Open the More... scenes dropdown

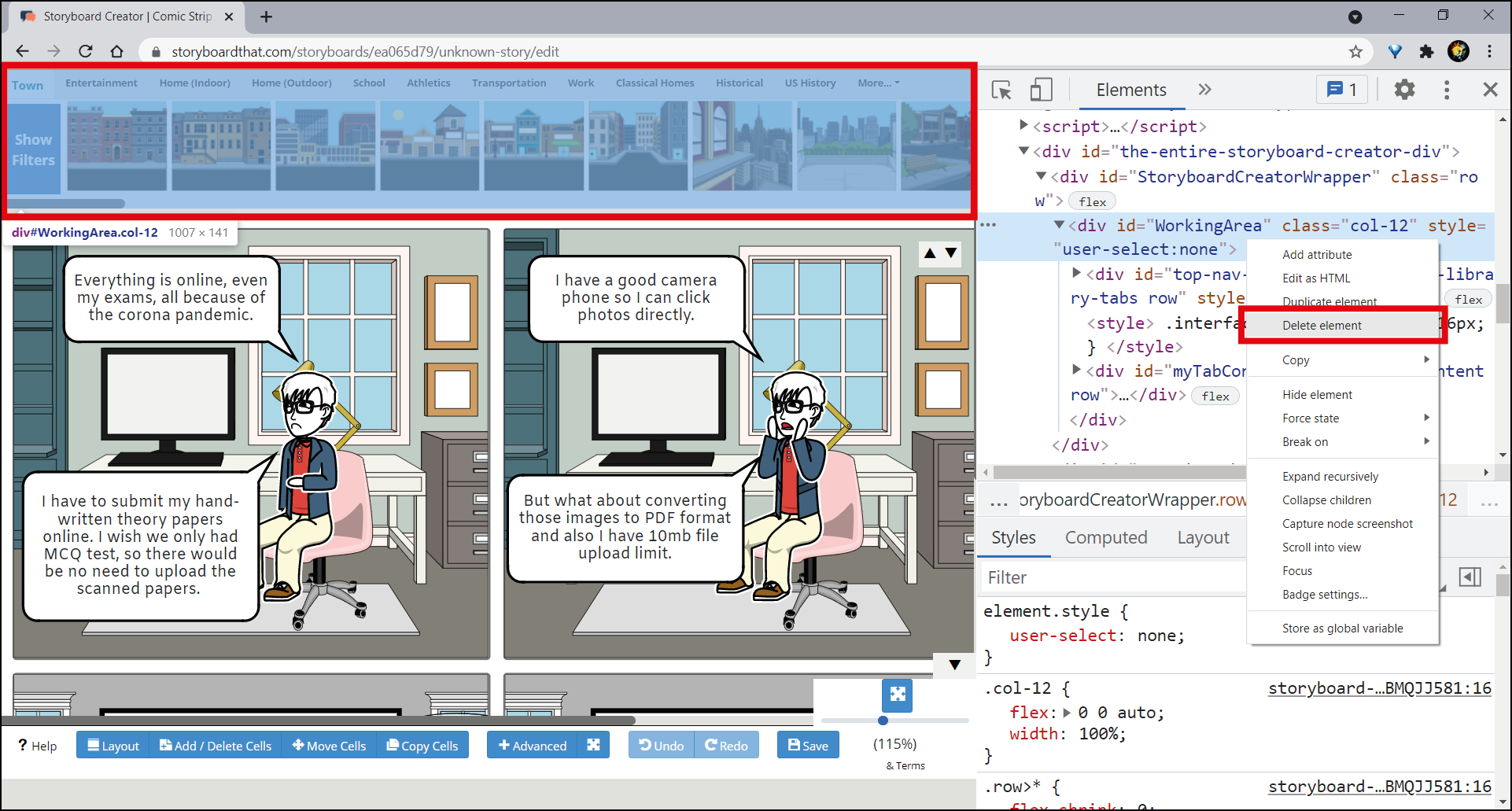pos(878,83)
